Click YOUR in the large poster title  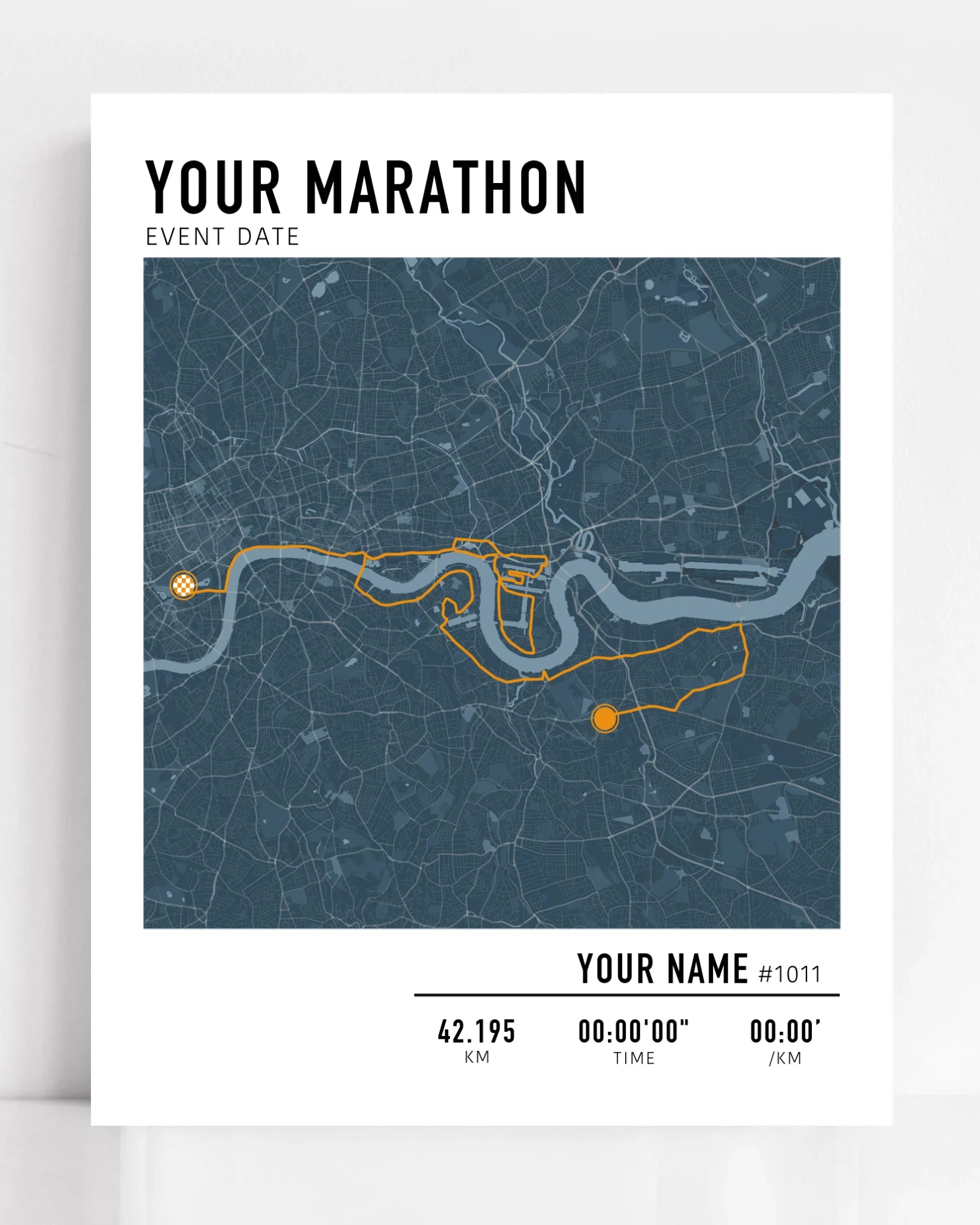[x=214, y=188]
